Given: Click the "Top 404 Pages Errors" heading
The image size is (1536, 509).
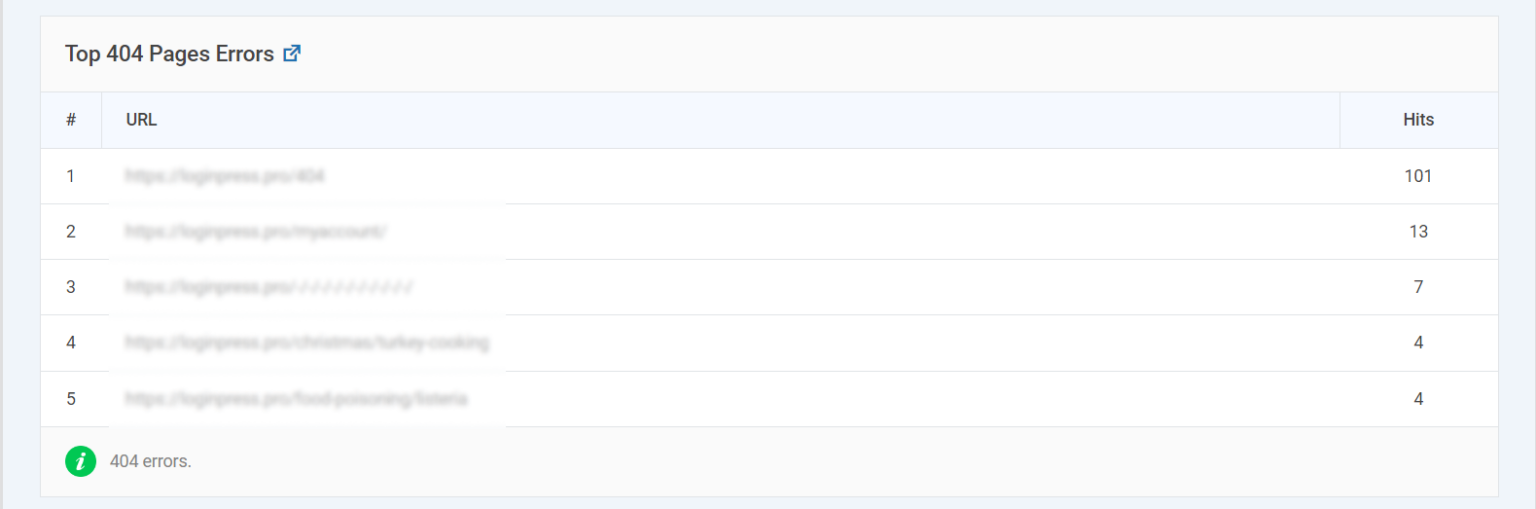Looking at the screenshot, I should pyautogui.click(x=169, y=54).
